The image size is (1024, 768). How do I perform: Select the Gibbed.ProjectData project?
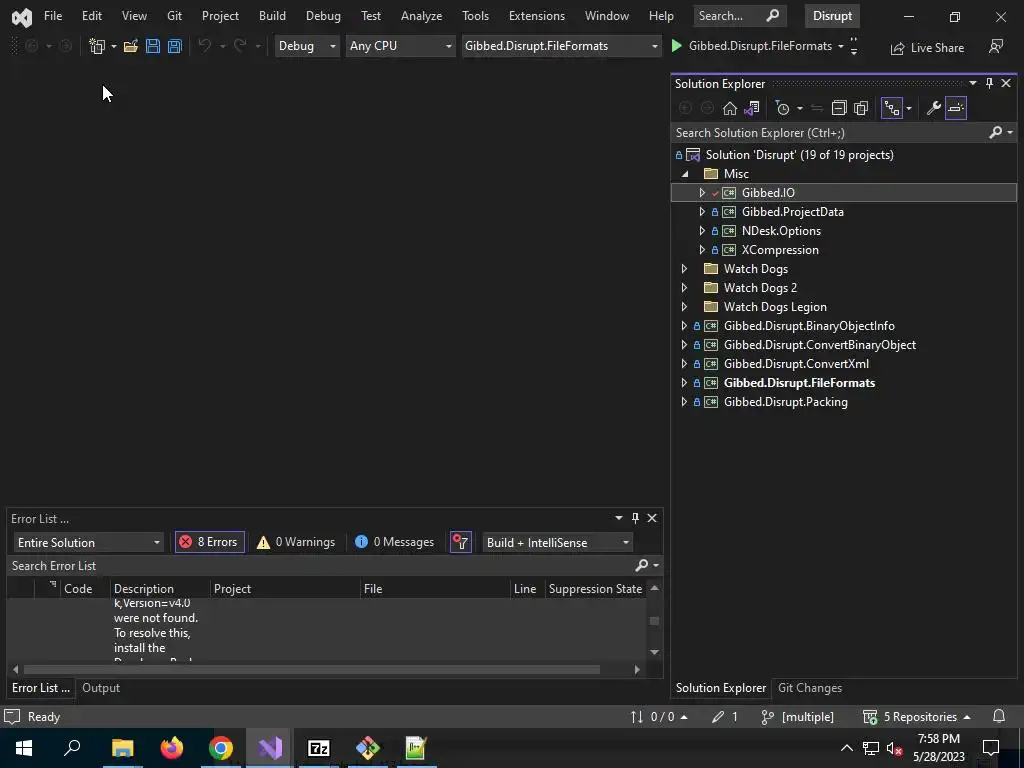click(x=792, y=212)
